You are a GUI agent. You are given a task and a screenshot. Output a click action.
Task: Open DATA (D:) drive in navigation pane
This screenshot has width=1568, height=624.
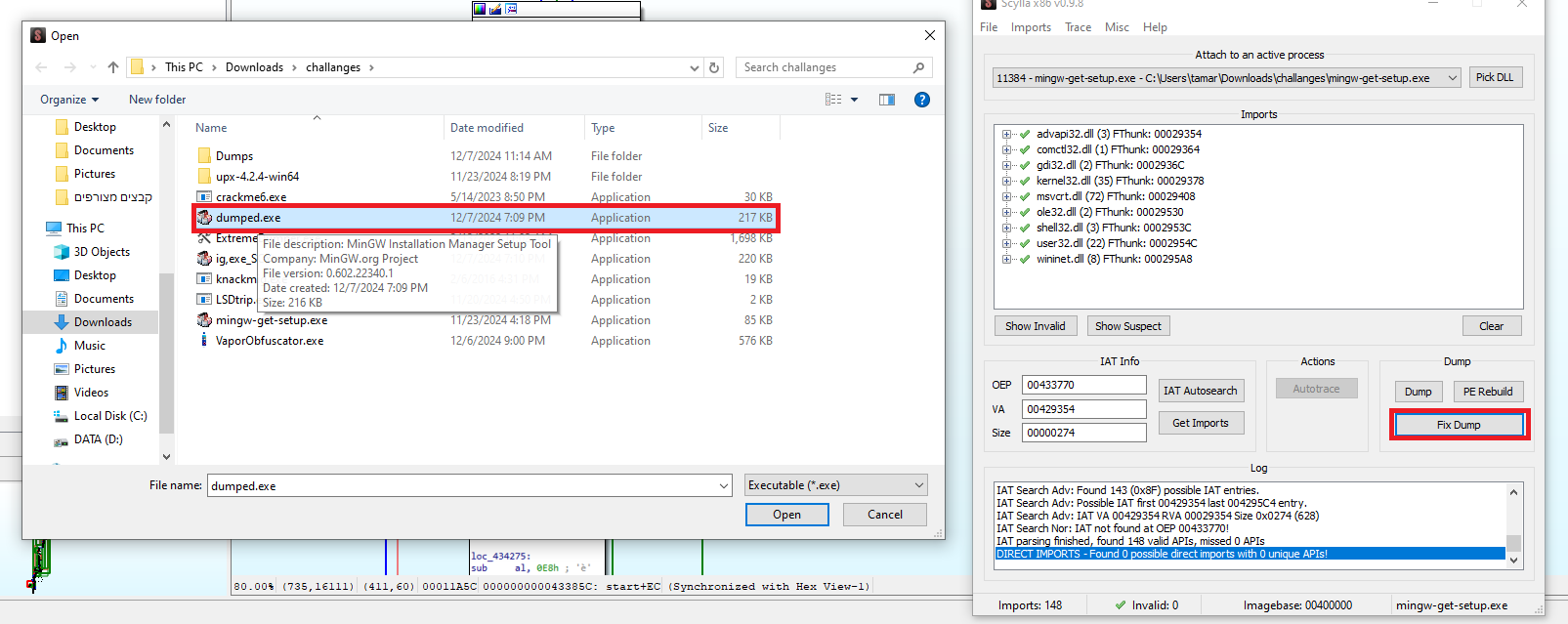(x=98, y=439)
